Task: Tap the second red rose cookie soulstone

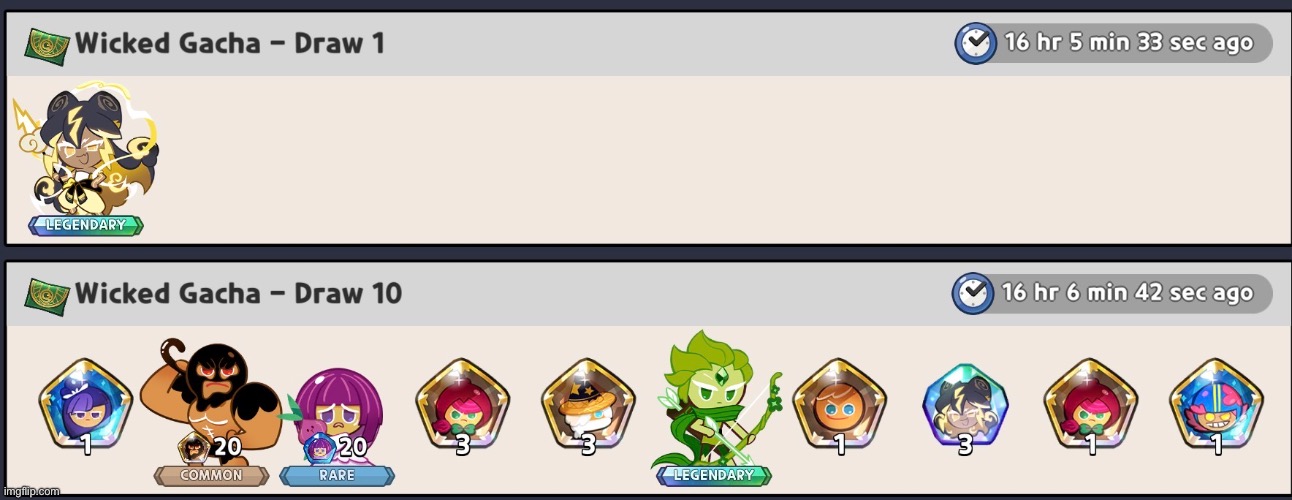Action: pyautogui.click(x=1091, y=402)
